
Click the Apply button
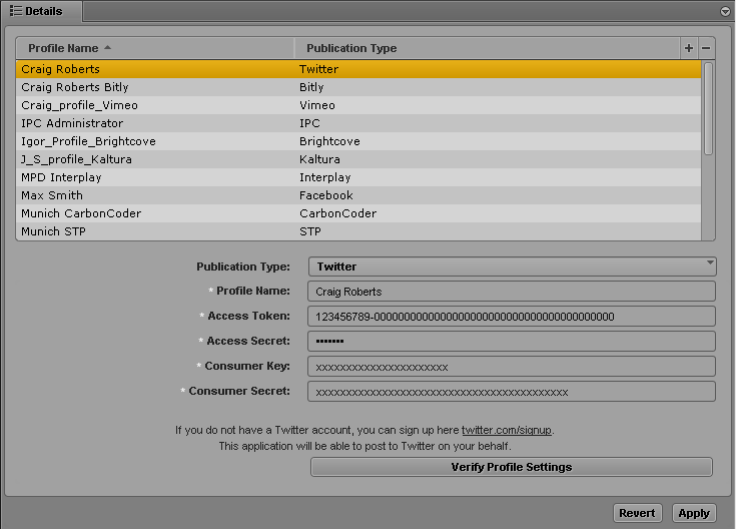click(x=694, y=513)
